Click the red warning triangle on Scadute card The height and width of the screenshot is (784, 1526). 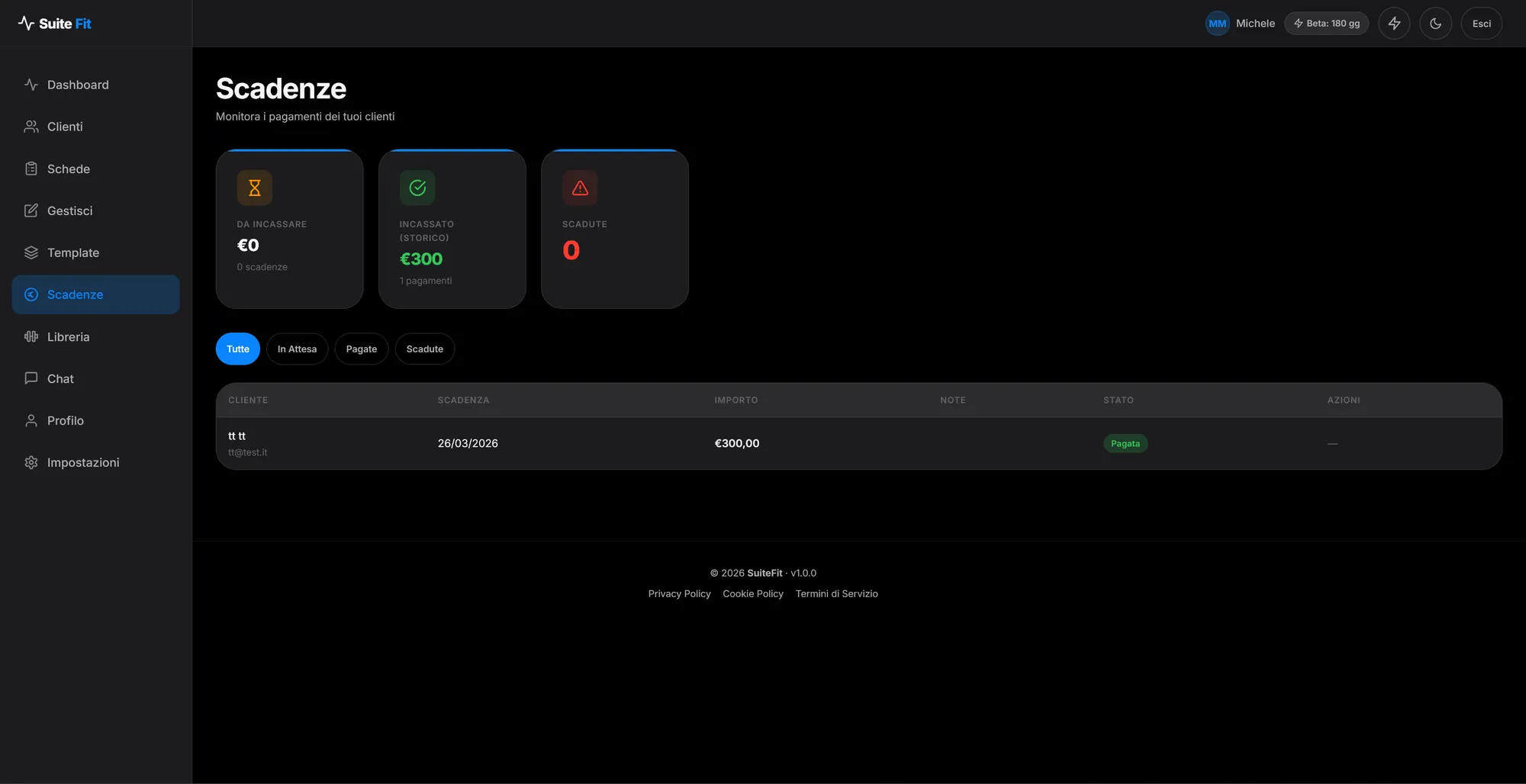580,188
